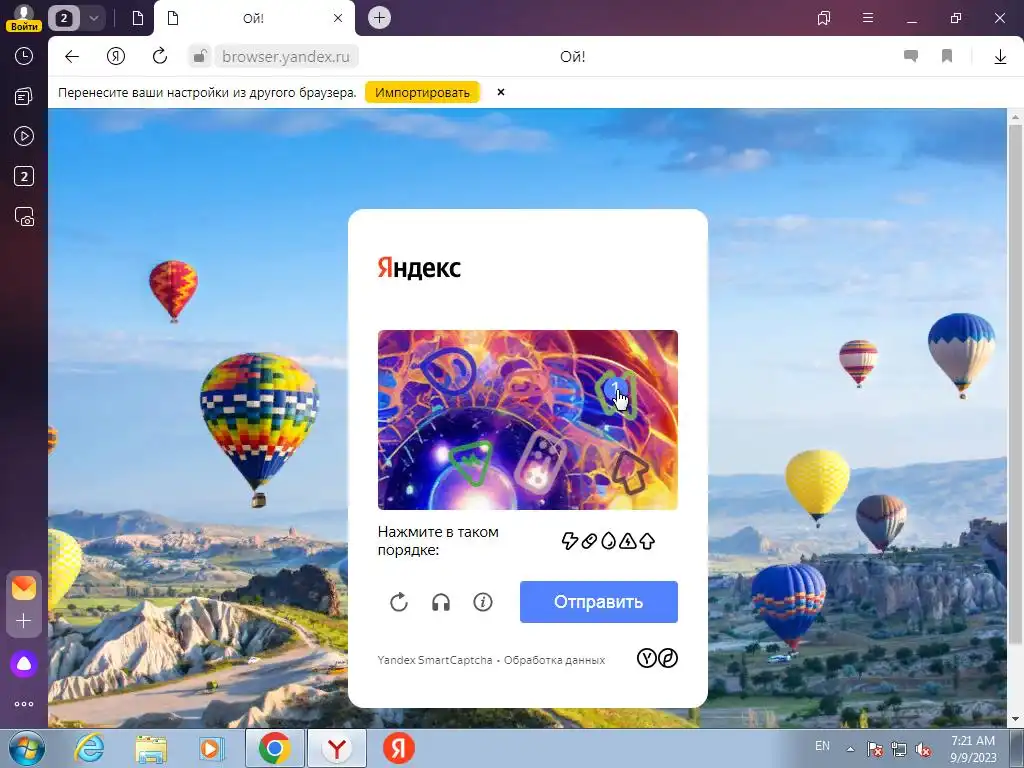Reload the current page
Screen dimensions: 1024x768
point(160,56)
